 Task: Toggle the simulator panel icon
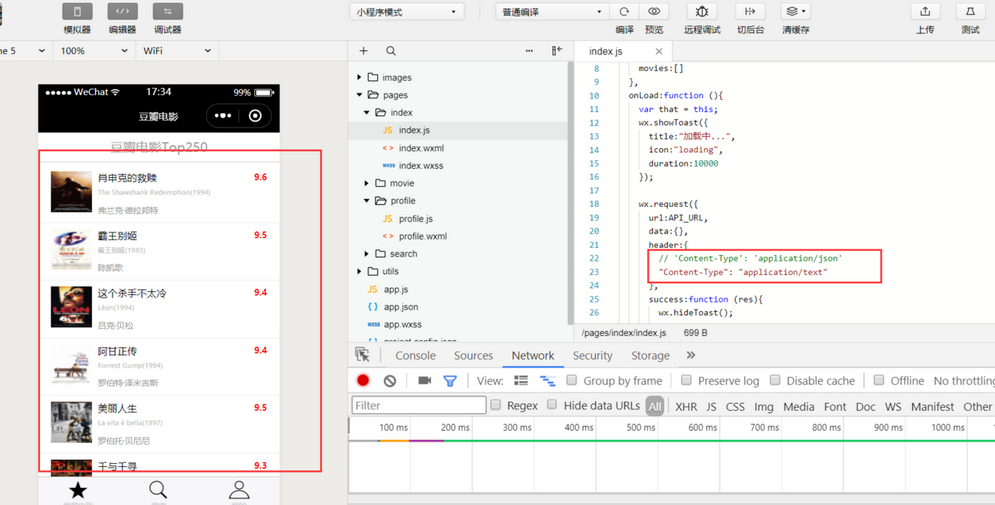pos(77,11)
